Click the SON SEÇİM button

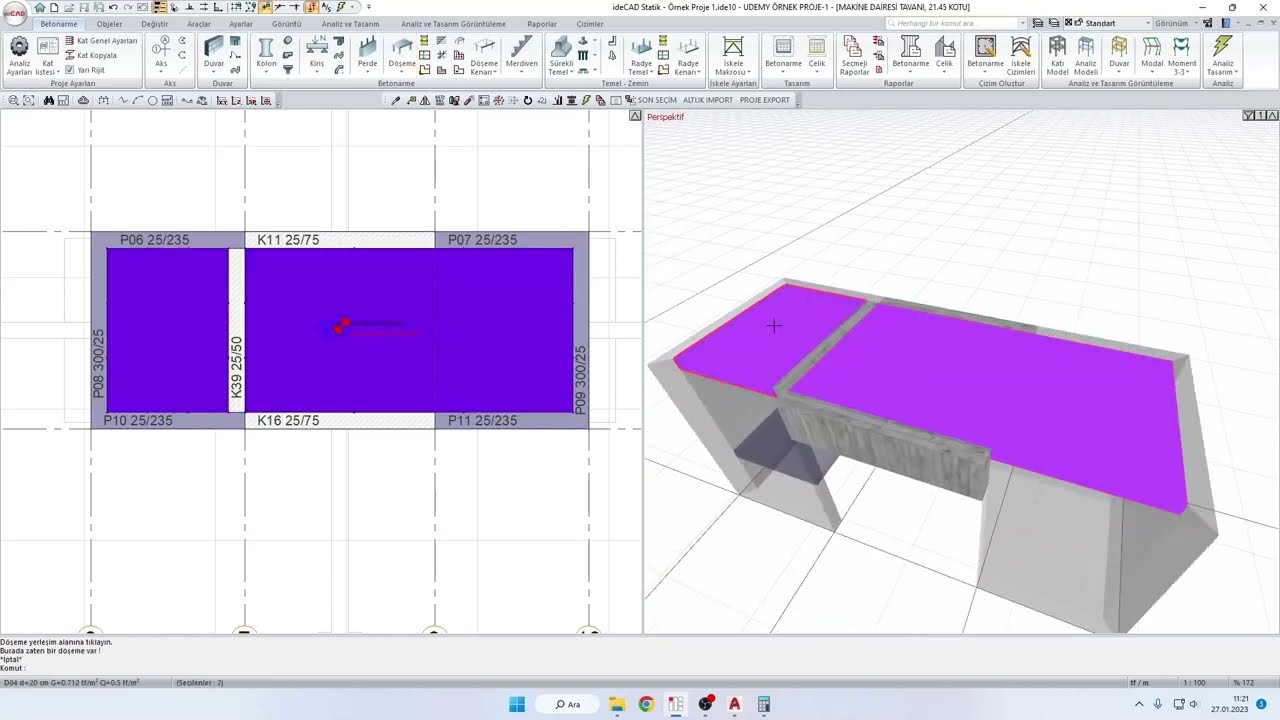(657, 100)
